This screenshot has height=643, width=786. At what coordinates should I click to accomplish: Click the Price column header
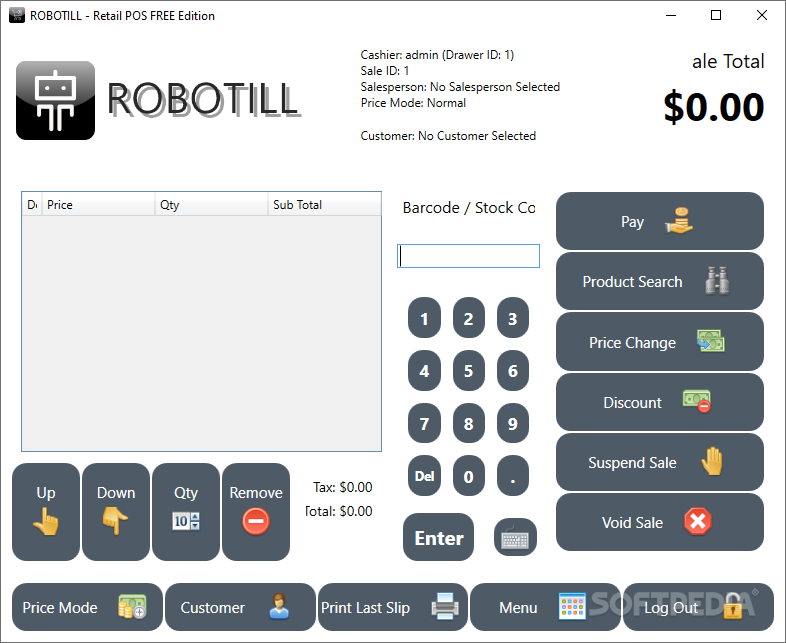98,204
